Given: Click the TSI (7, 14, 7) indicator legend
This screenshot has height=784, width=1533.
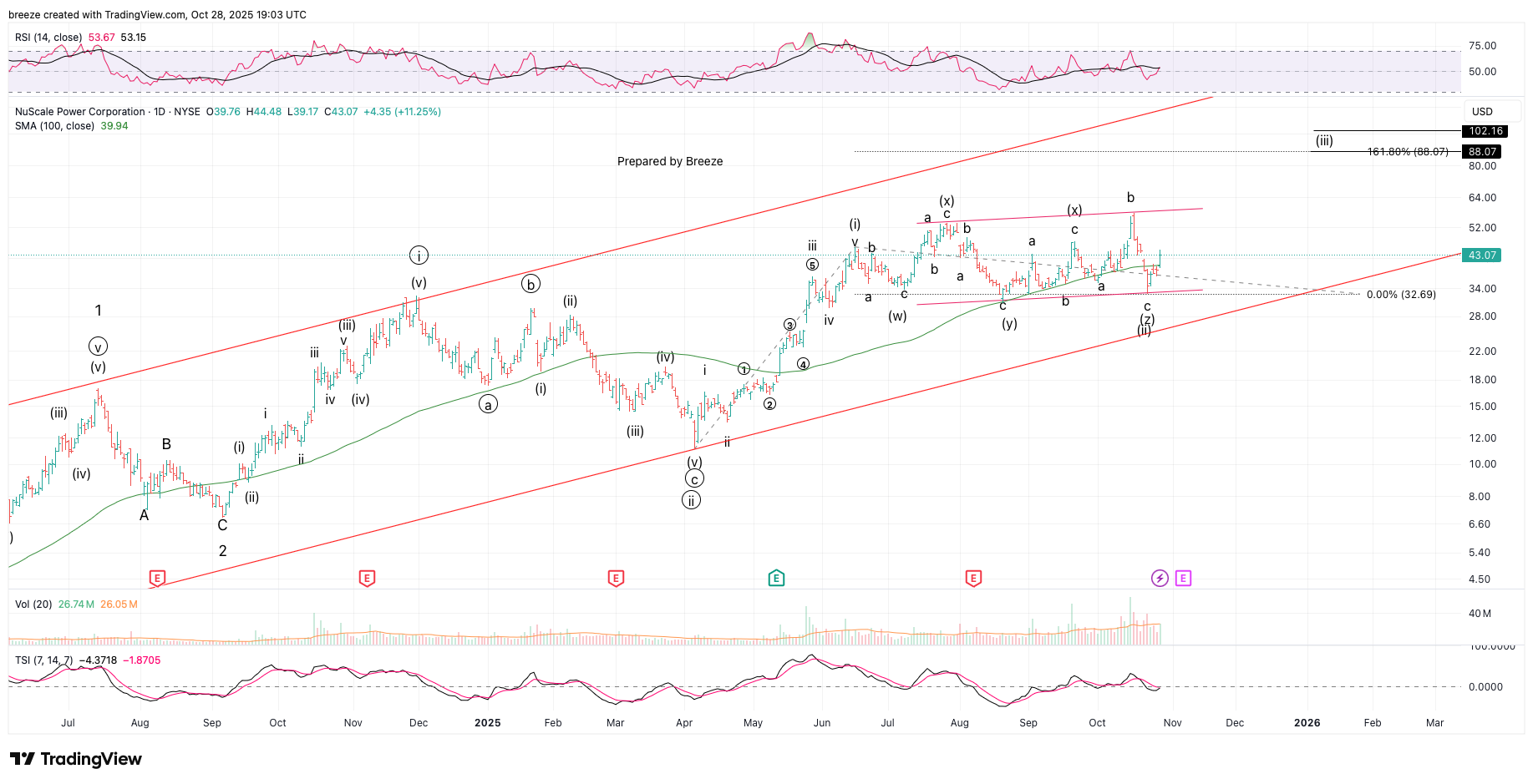Looking at the screenshot, I should (x=43, y=660).
